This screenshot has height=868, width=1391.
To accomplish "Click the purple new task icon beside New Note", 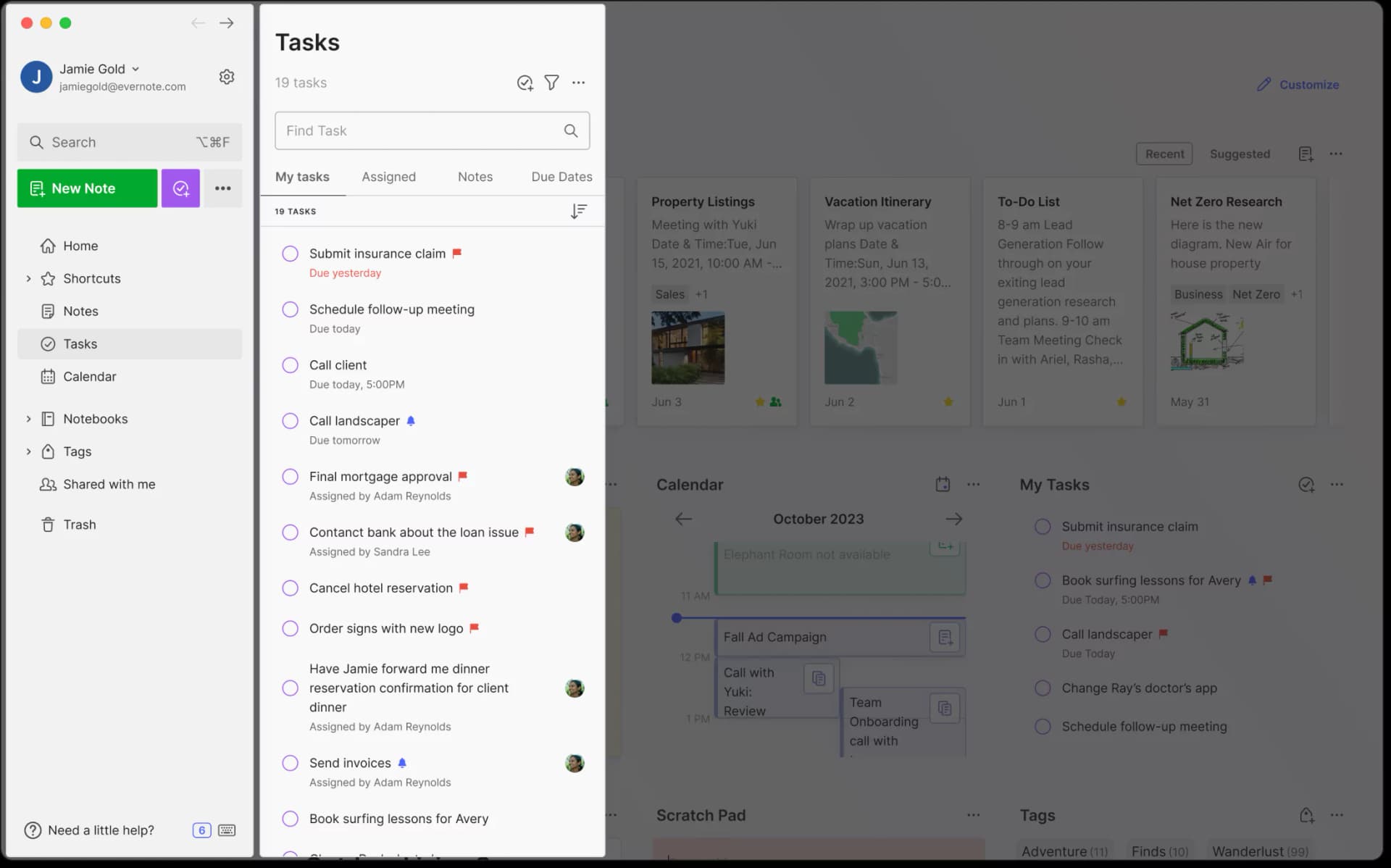I will pos(180,188).
